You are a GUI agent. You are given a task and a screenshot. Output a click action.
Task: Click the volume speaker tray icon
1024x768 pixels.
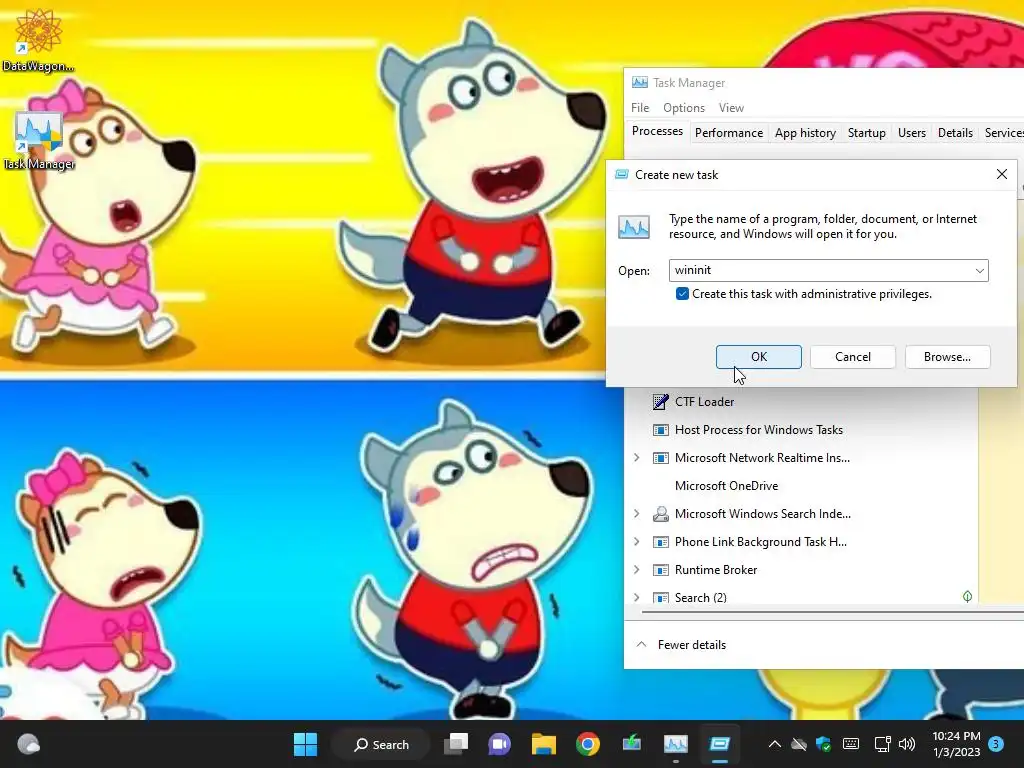tap(906, 744)
